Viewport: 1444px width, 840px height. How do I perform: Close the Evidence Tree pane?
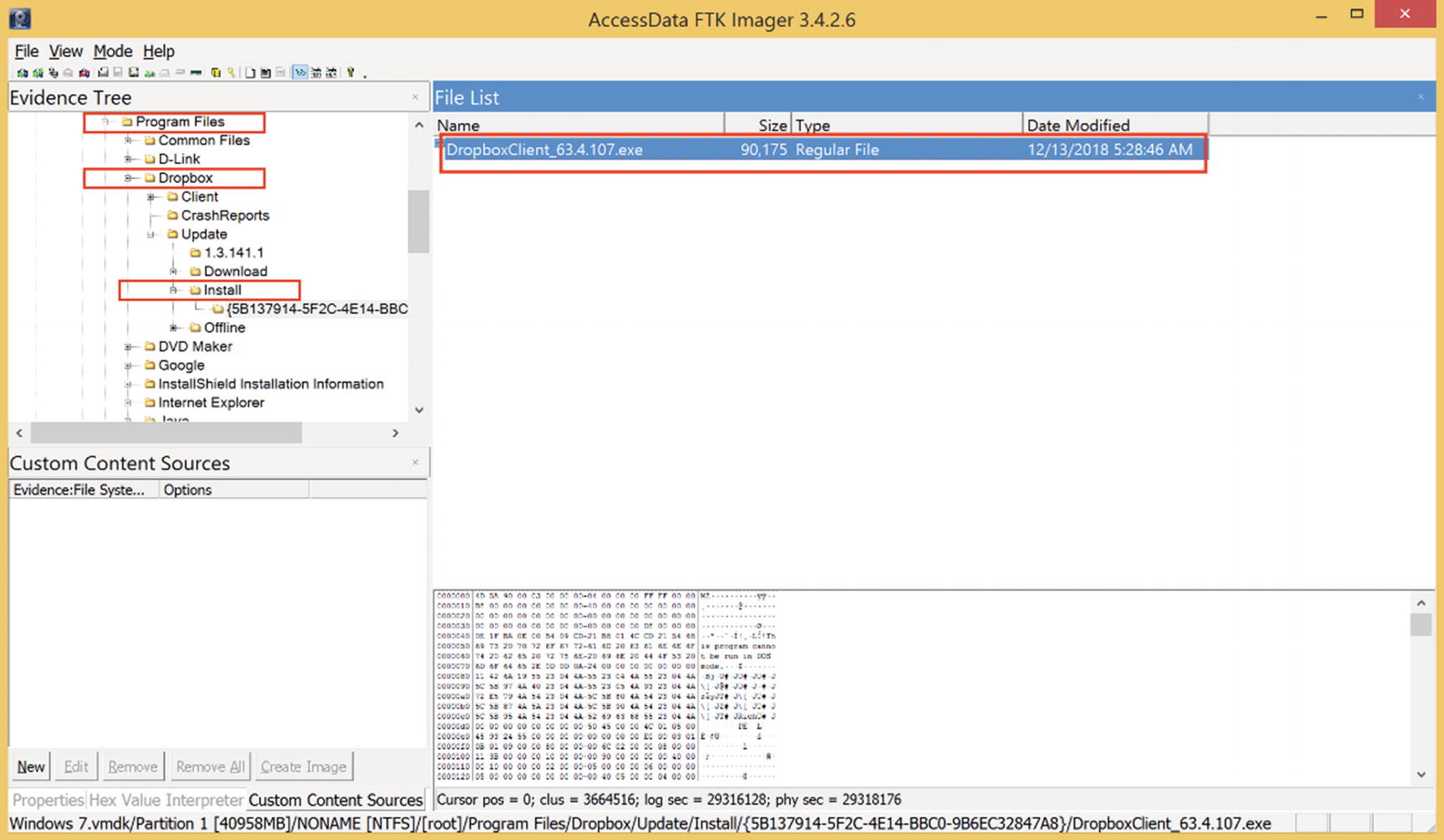coord(415,97)
